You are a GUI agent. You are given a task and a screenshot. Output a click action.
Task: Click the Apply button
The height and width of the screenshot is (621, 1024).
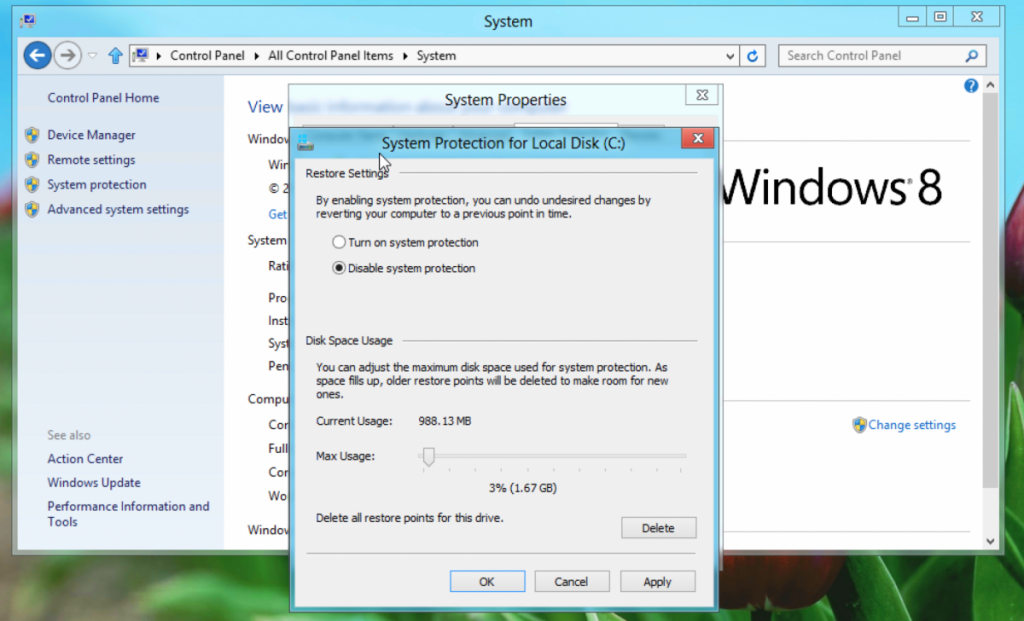pos(657,581)
